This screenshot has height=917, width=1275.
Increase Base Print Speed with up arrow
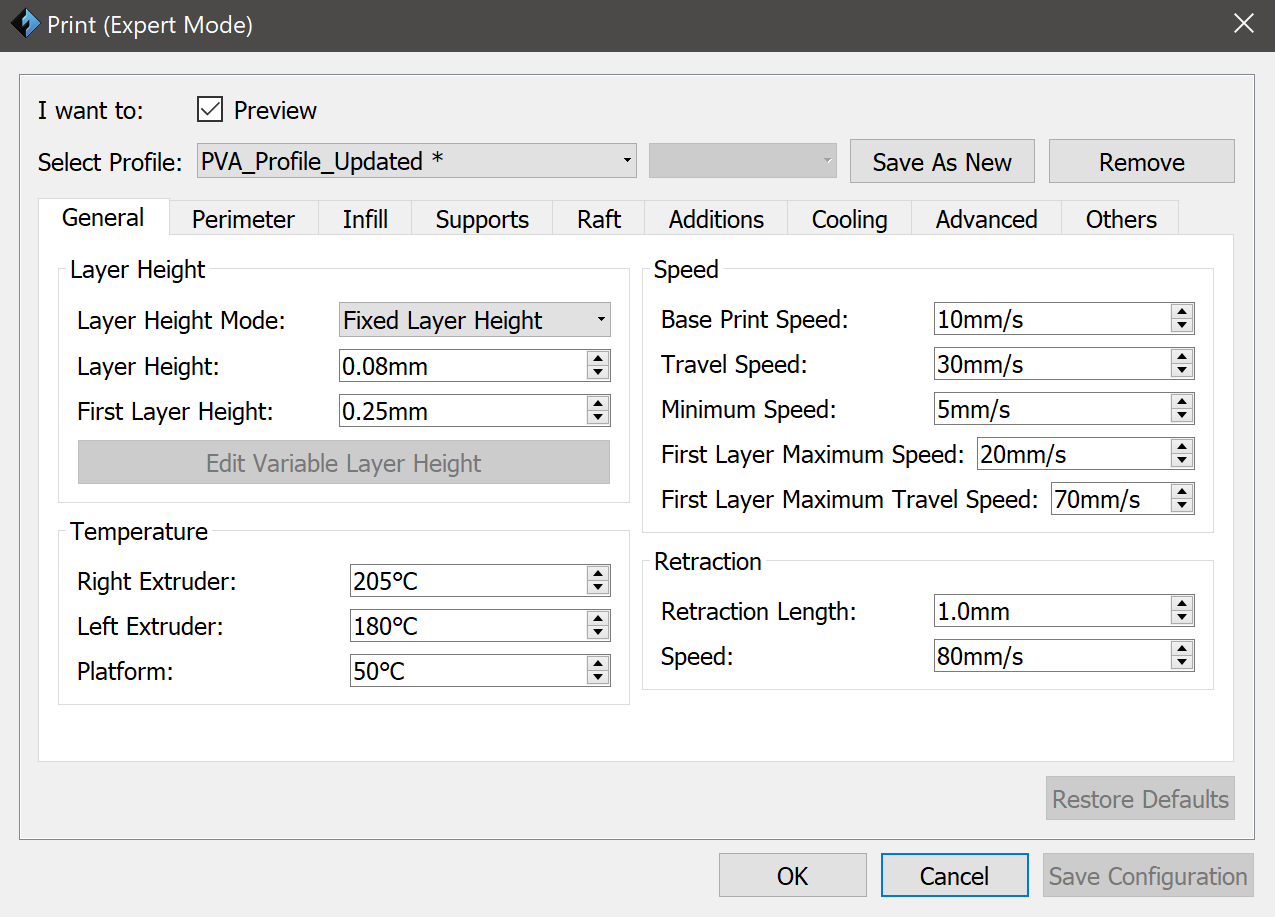(x=1182, y=312)
